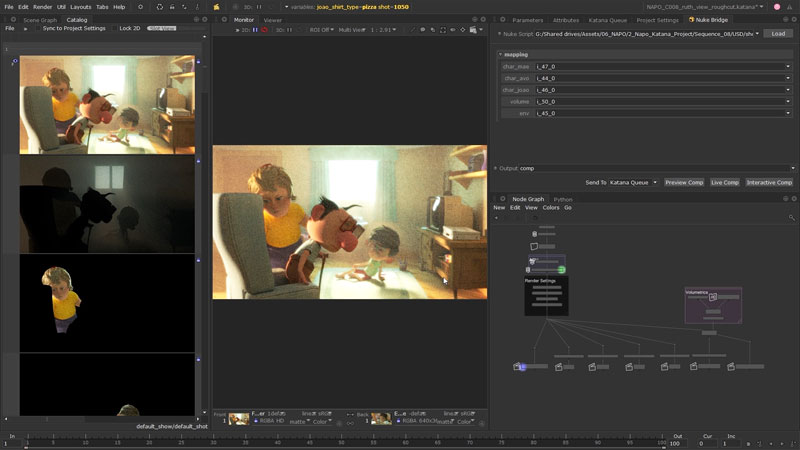Open the ROI Off dropdown

pyautogui.click(x=321, y=30)
